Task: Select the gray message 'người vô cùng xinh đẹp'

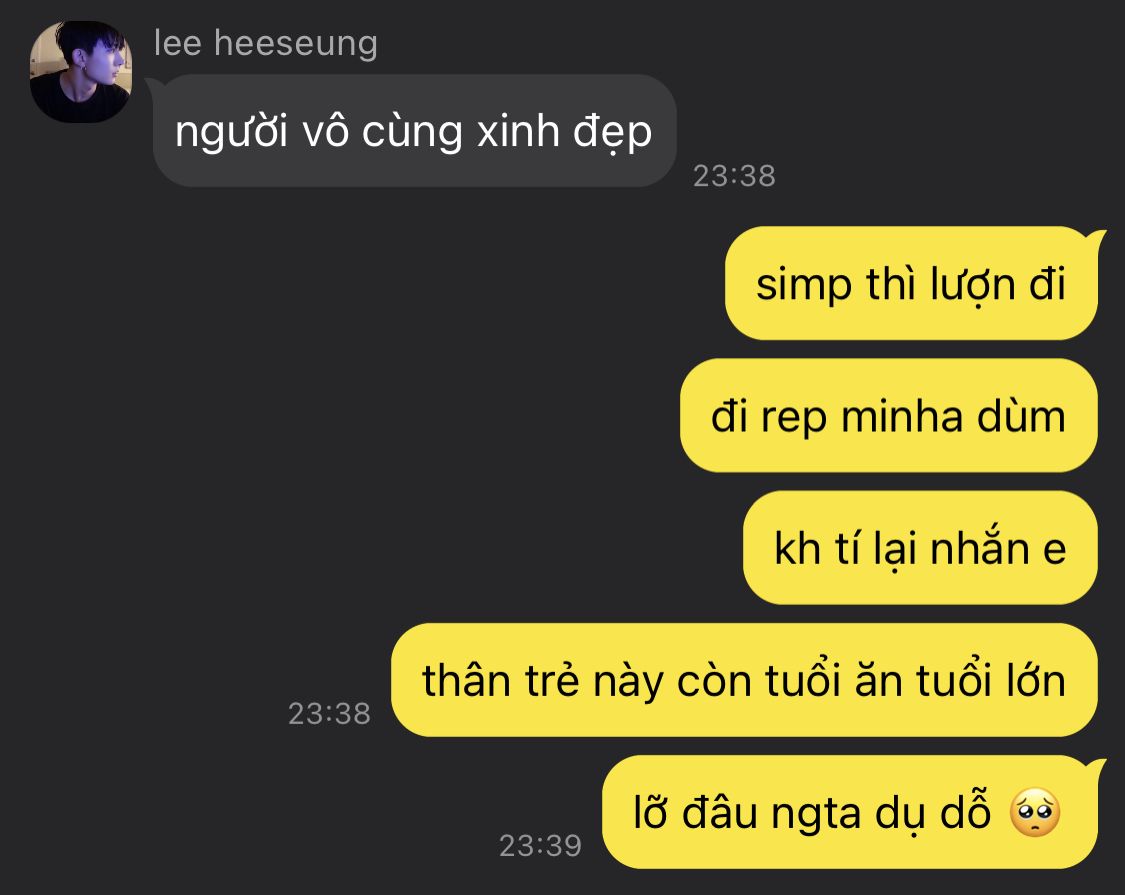Action: pos(415,131)
